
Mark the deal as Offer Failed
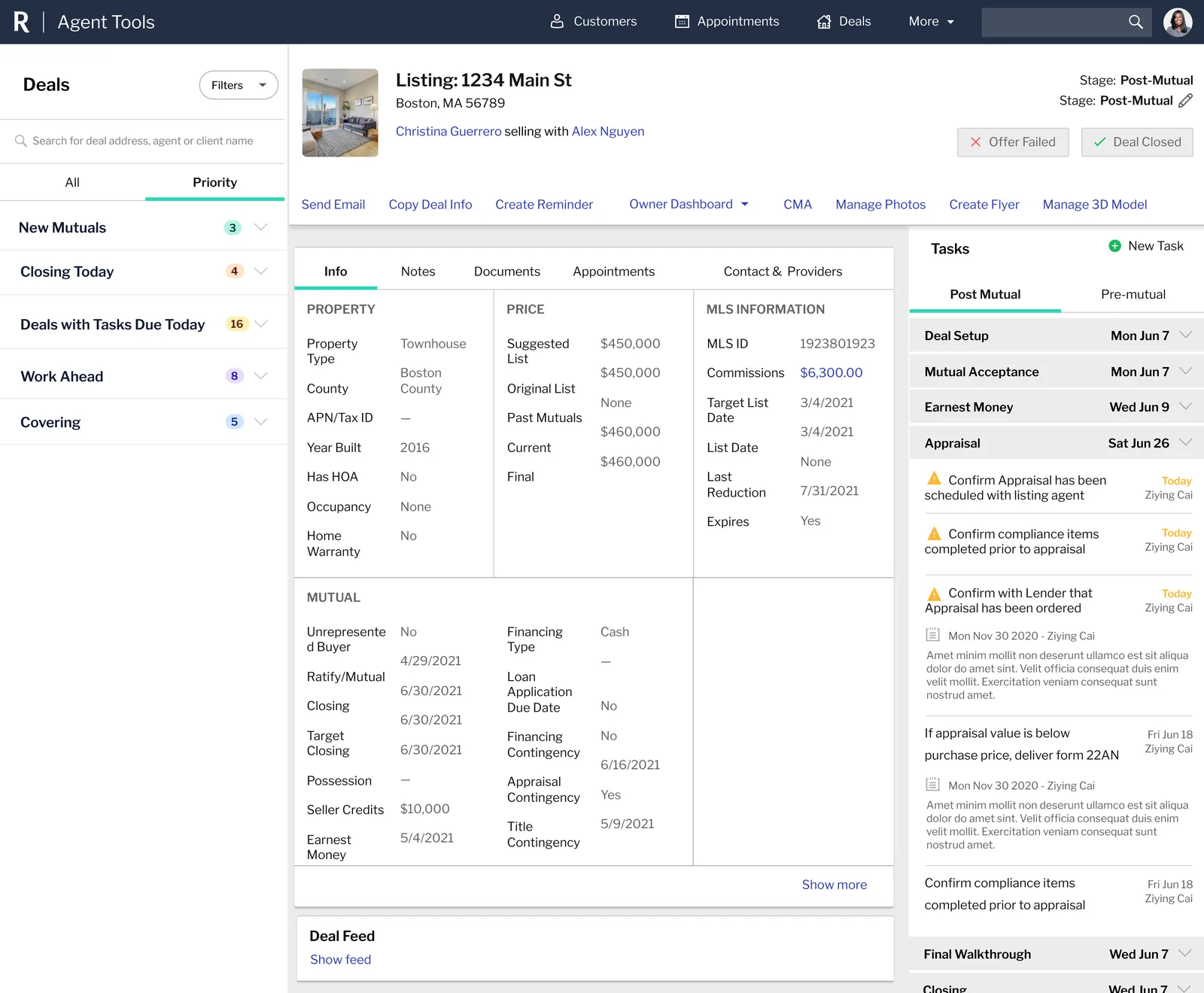[1013, 142]
